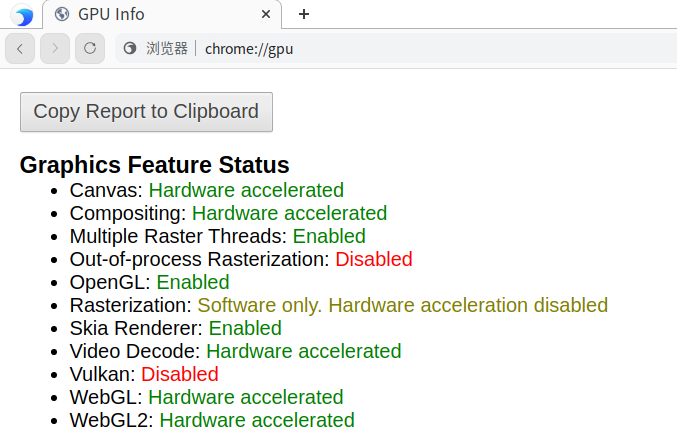Click the Canvas hardware accelerated status
The width and height of the screenshot is (677, 443).
coord(246,190)
